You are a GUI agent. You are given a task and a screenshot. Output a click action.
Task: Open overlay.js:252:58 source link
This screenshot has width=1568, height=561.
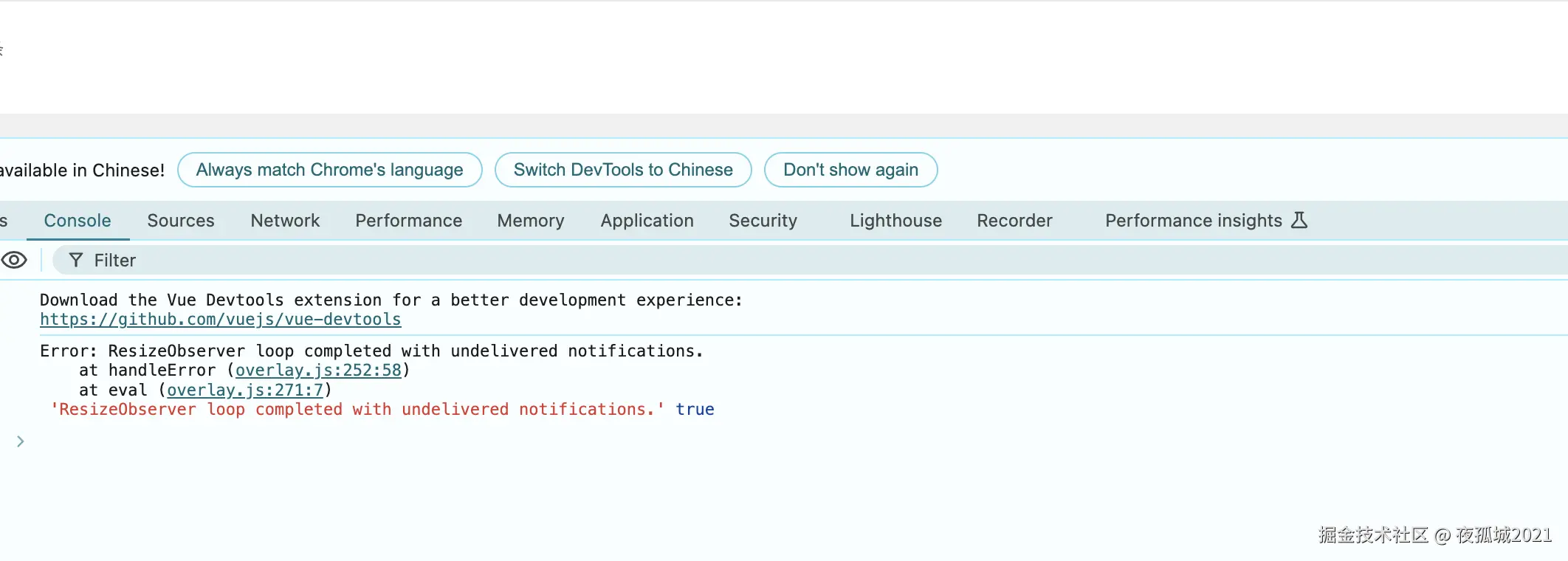[x=318, y=371]
